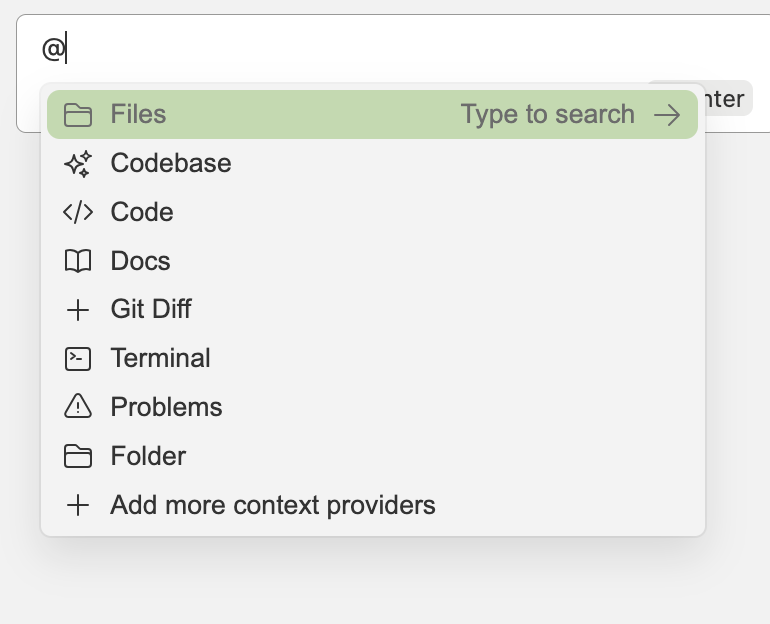
Task: Click the Terminal prompt icon
Action: click(x=77, y=358)
